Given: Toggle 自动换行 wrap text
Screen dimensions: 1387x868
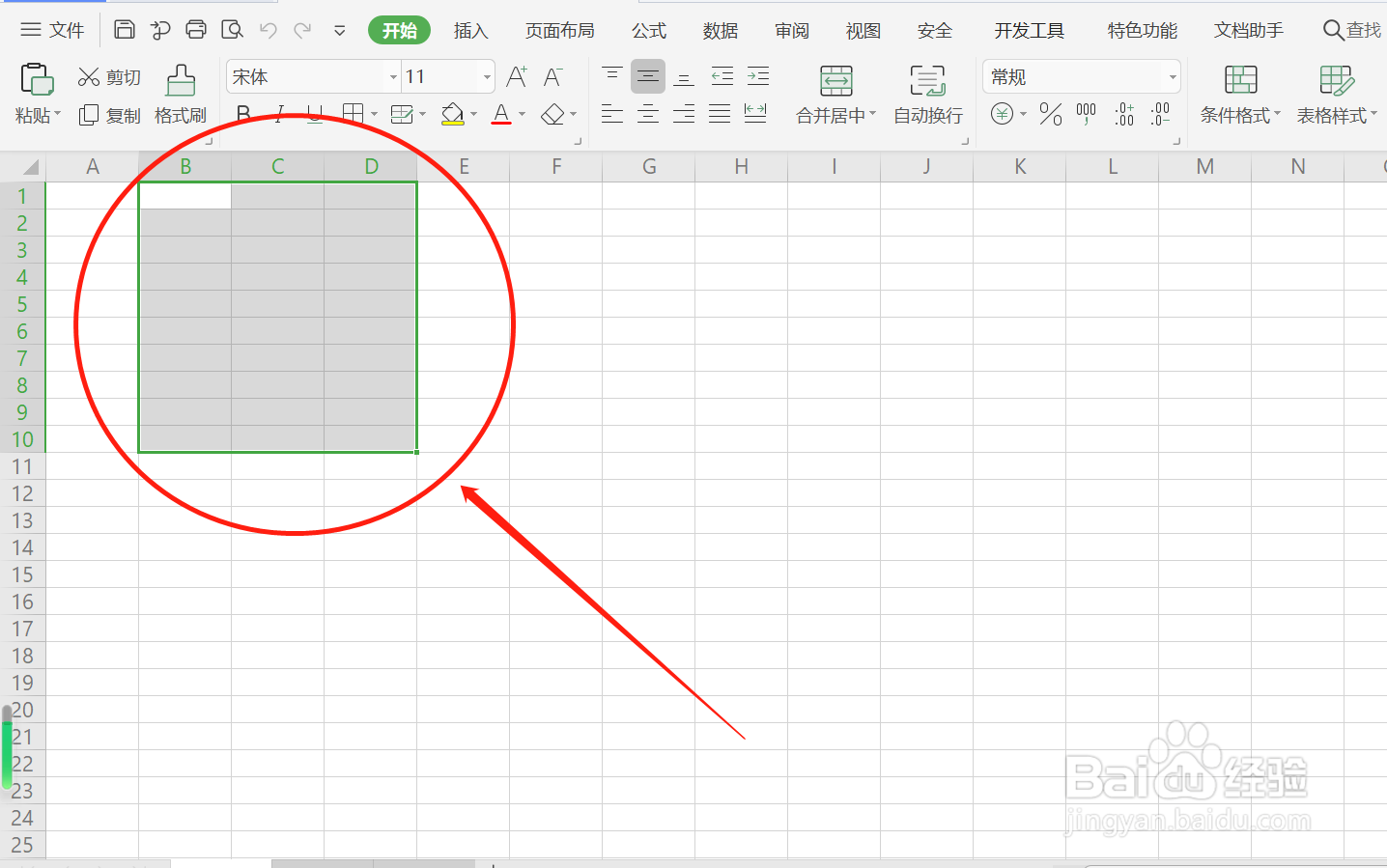Looking at the screenshot, I should pos(928,95).
